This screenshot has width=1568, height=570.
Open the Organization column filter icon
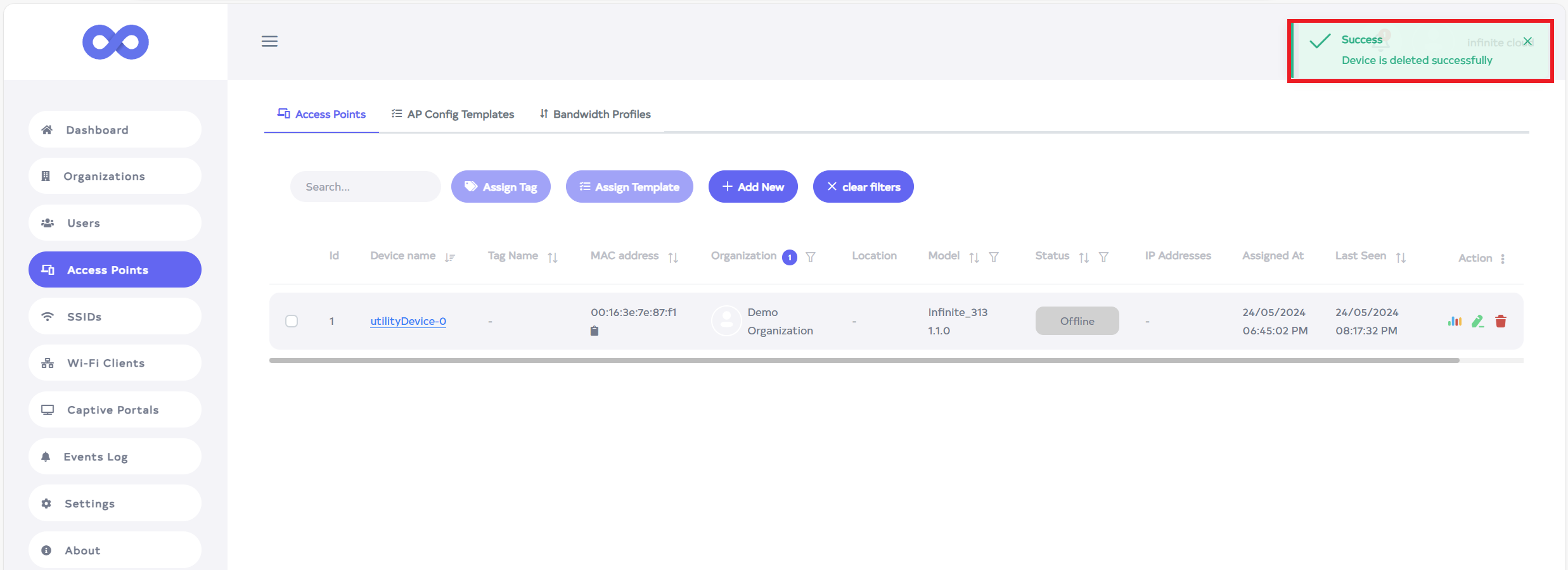(x=810, y=257)
